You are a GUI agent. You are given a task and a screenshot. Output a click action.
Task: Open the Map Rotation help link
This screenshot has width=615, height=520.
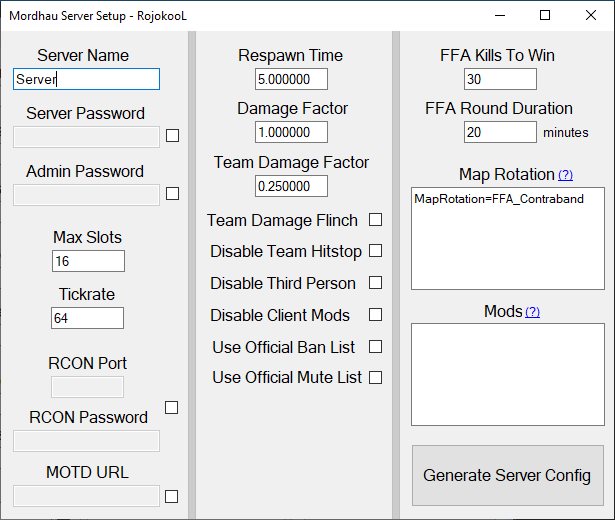pos(566,175)
